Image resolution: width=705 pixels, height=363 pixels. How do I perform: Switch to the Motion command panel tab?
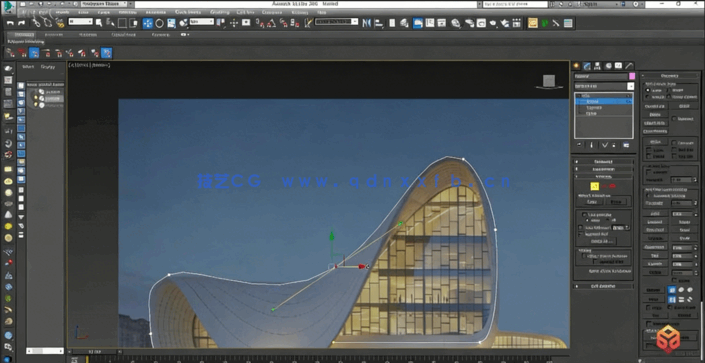(608, 66)
